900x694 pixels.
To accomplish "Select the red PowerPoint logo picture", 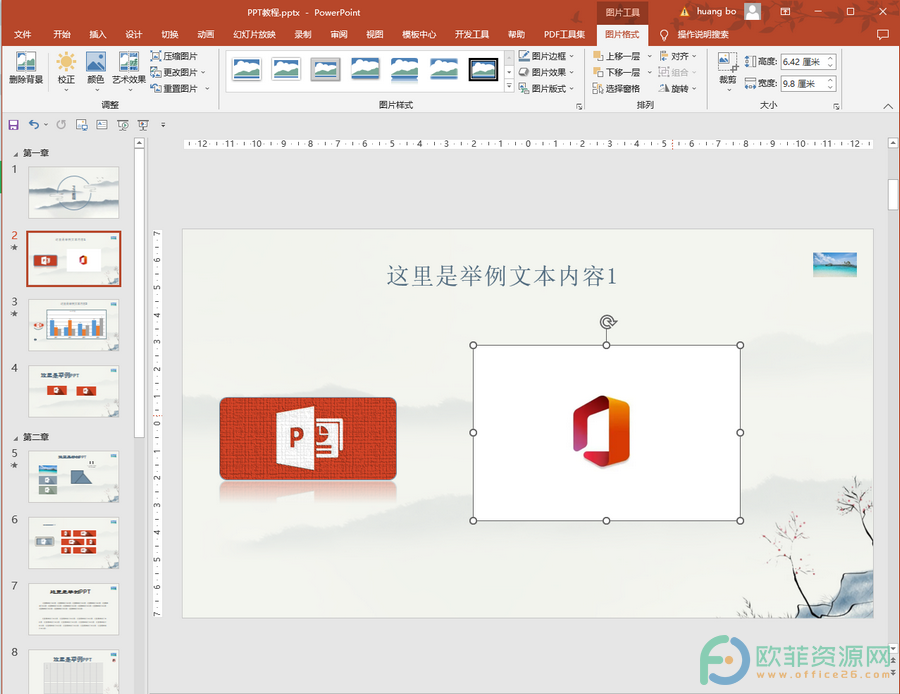I will (x=308, y=438).
